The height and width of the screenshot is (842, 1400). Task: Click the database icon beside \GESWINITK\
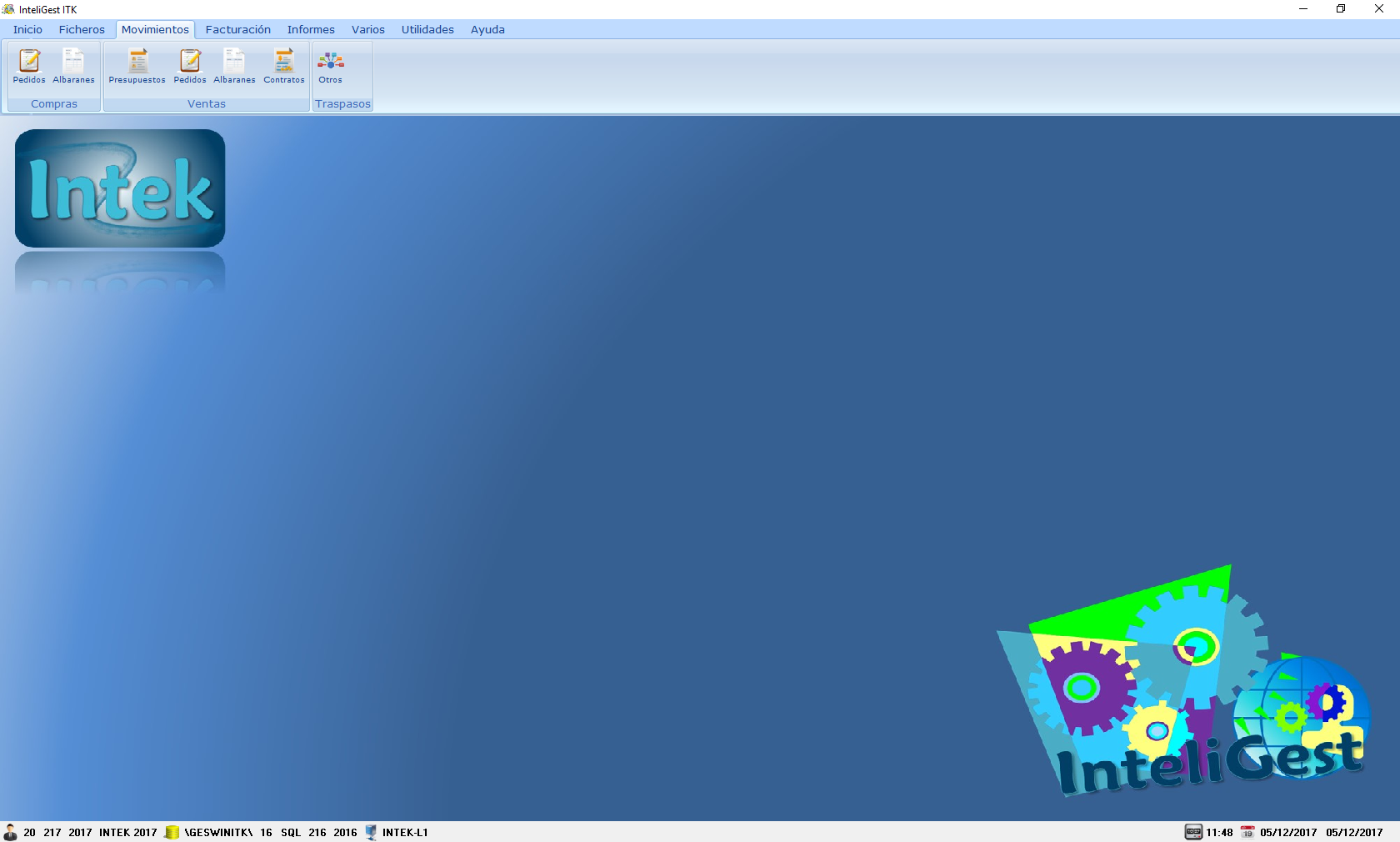coord(172,832)
